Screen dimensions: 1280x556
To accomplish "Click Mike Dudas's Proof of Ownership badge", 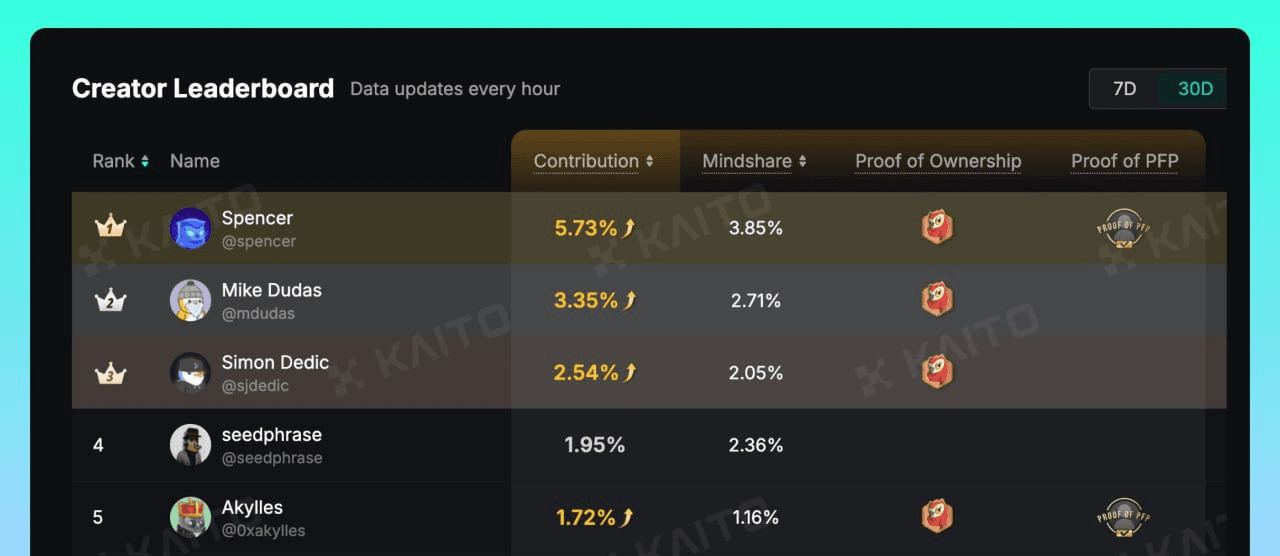I will click(x=937, y=299).
